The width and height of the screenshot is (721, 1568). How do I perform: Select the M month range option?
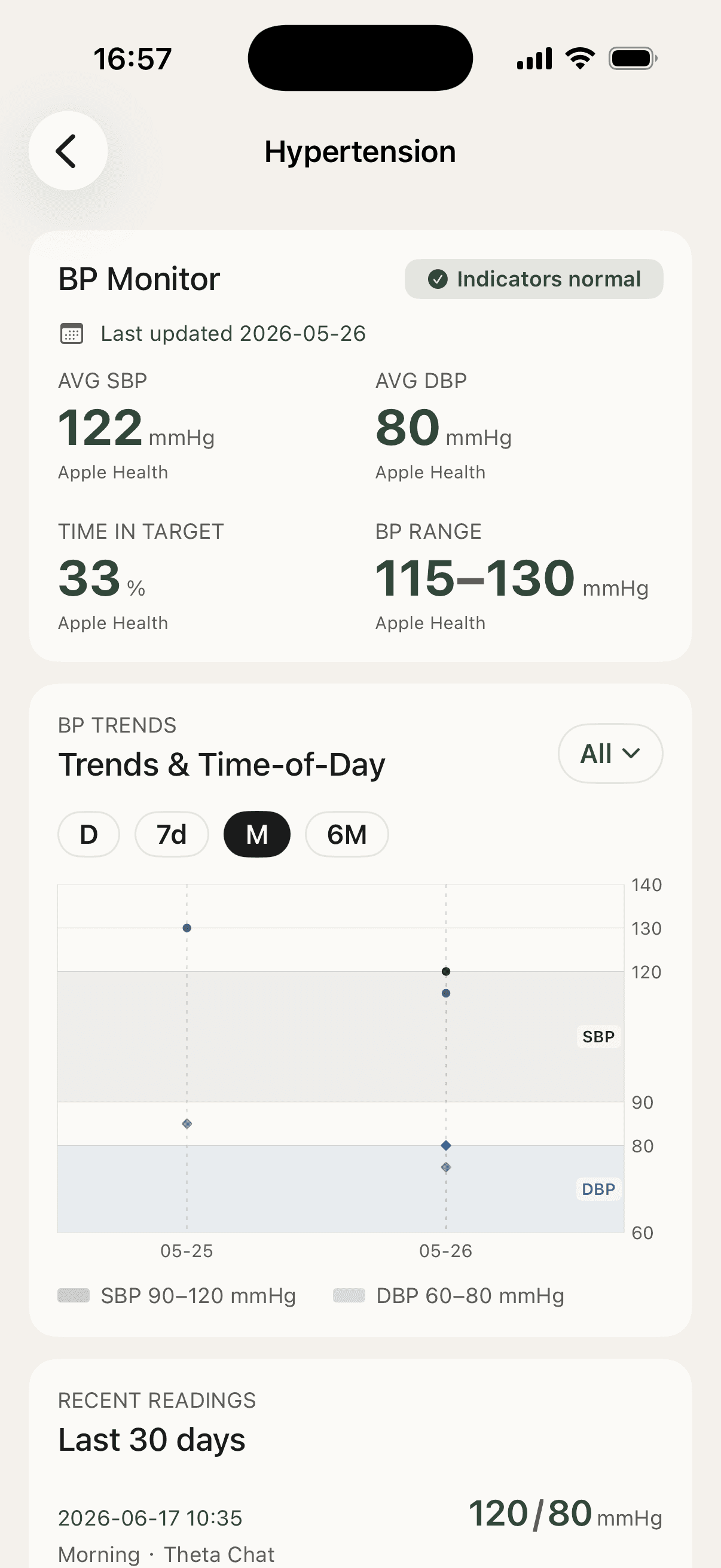point(256,834)
